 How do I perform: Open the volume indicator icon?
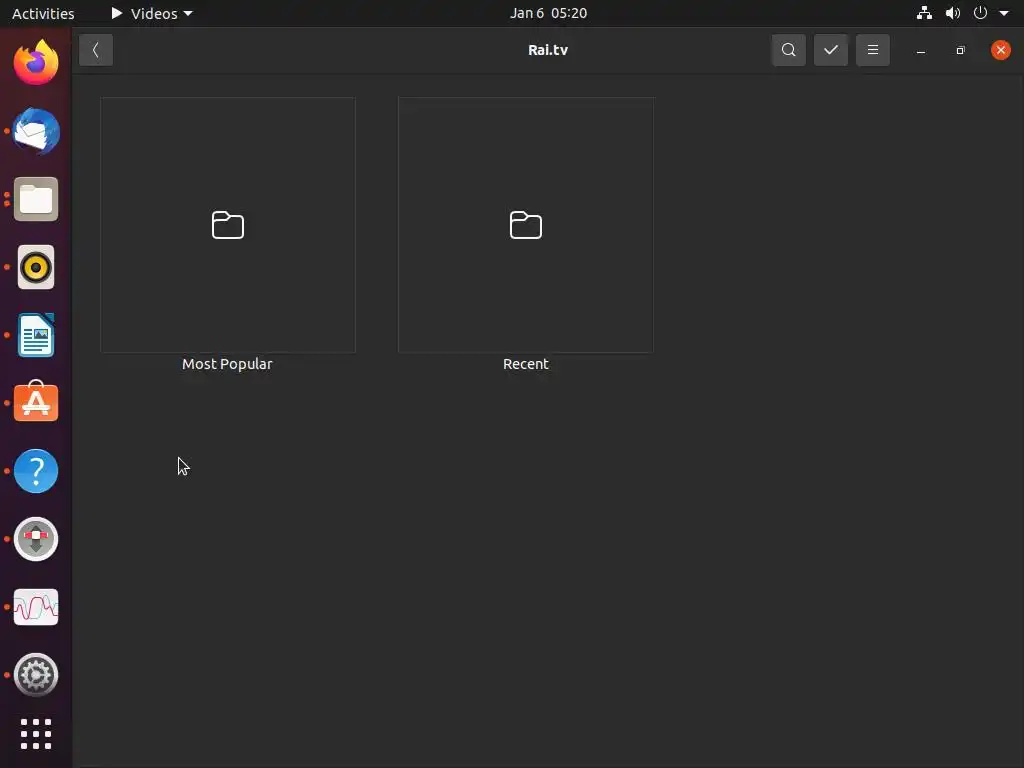[953, 13]
